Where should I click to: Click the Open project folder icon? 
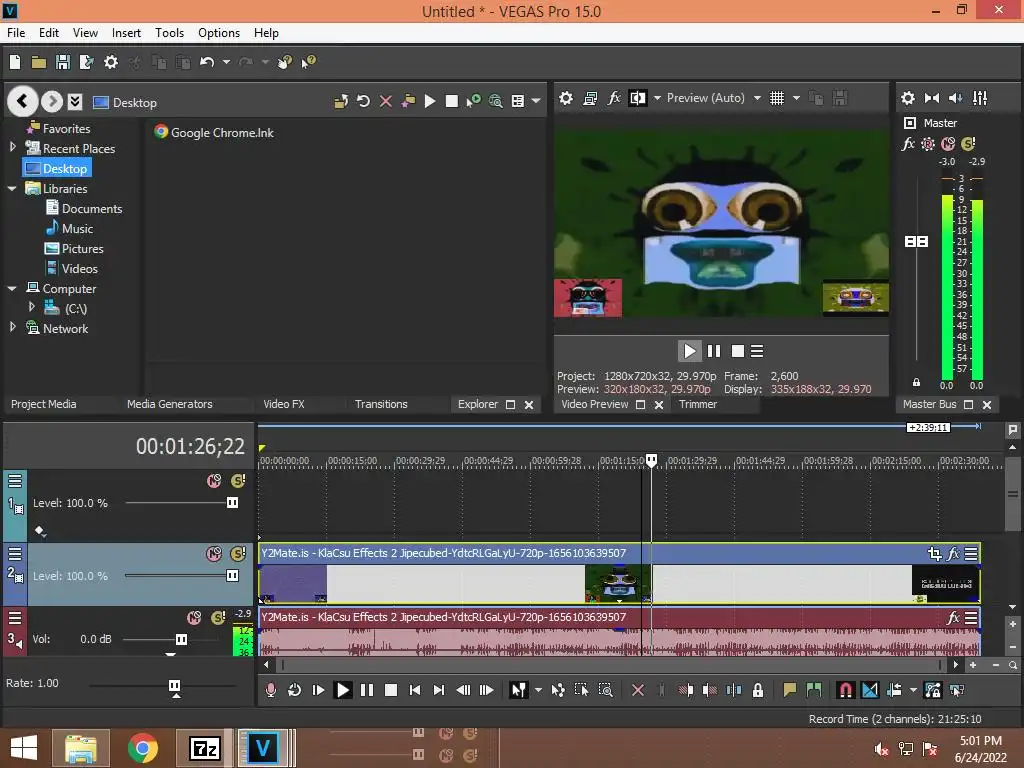[39, 62]
